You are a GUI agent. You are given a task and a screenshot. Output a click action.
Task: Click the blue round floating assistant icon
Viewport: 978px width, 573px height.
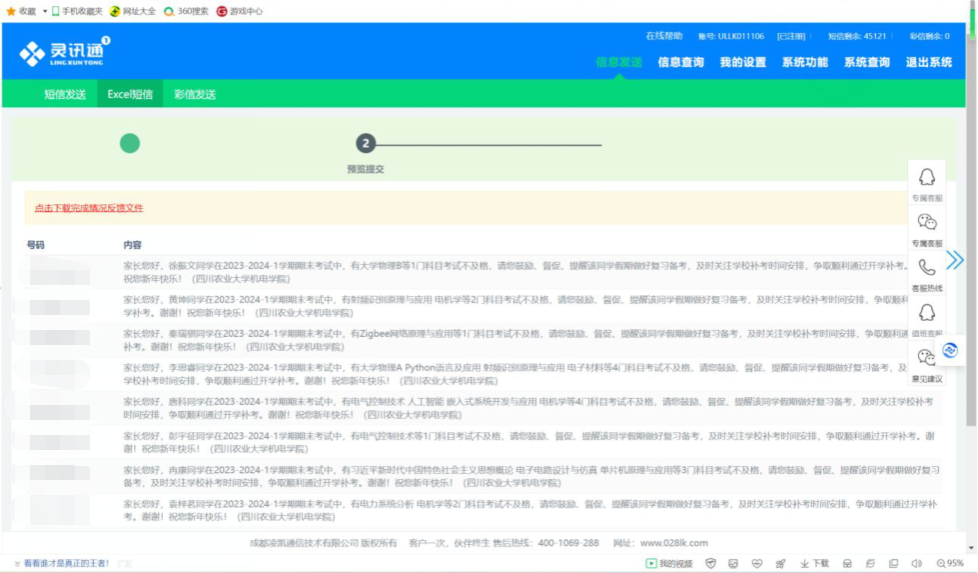point(950,350)
